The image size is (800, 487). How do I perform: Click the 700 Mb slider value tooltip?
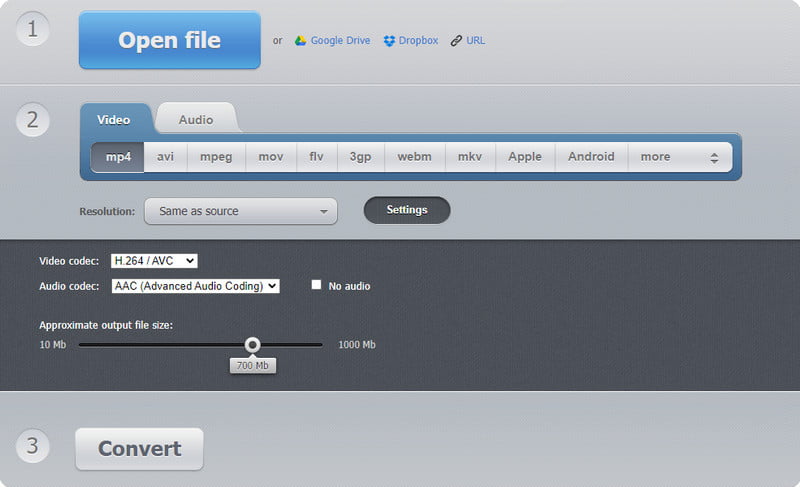[x=253, y=365]
